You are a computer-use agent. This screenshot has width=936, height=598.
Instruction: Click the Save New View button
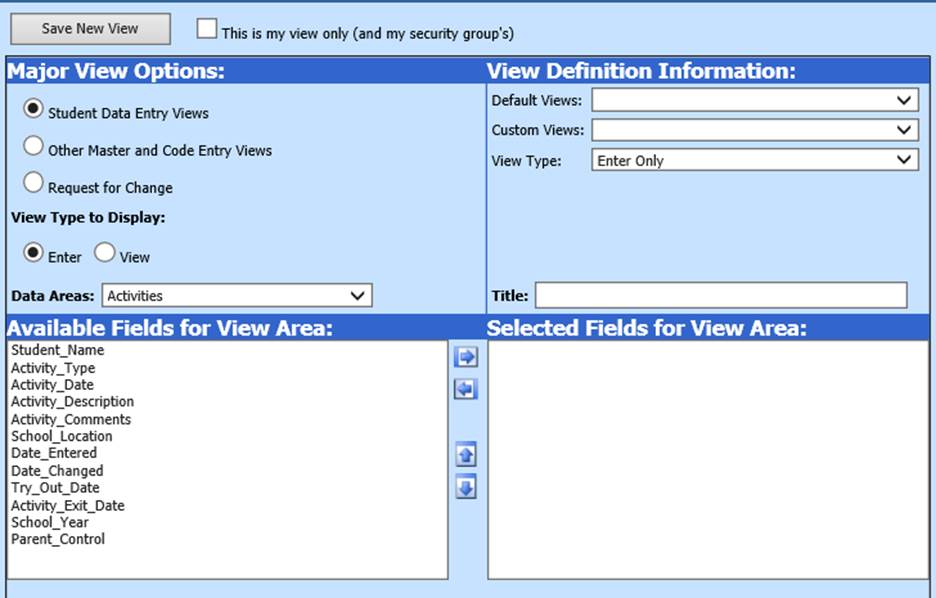coord(90,29)
